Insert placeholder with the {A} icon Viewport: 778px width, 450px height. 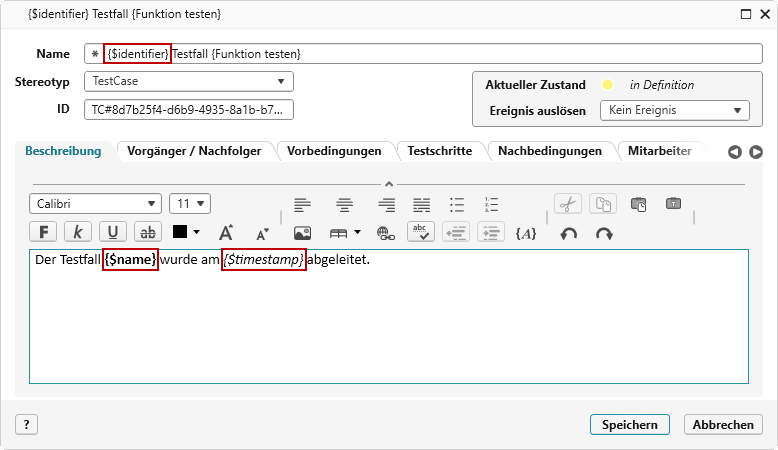coord(526,233)
